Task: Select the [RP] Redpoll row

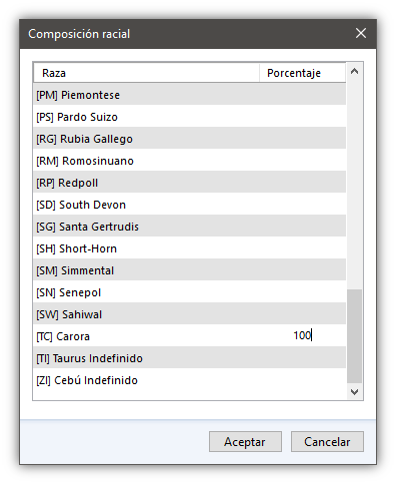Action: coord(190,183)
